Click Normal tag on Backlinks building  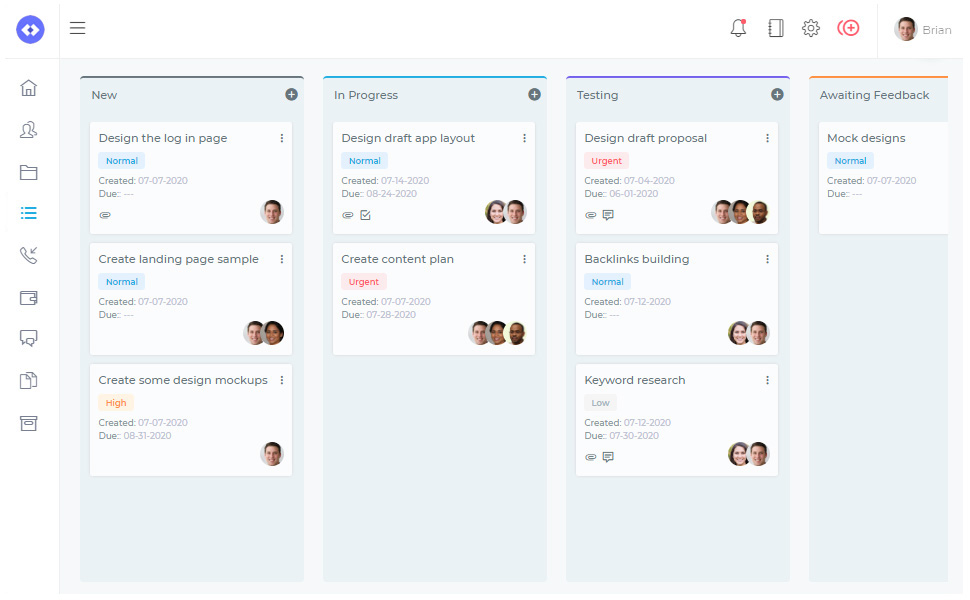point(607,281)
